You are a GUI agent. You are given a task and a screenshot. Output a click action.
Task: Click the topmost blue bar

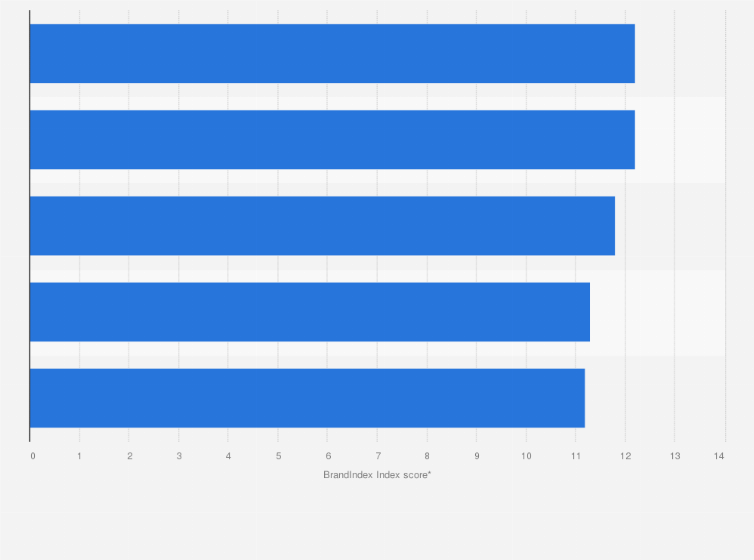(332, 53)
